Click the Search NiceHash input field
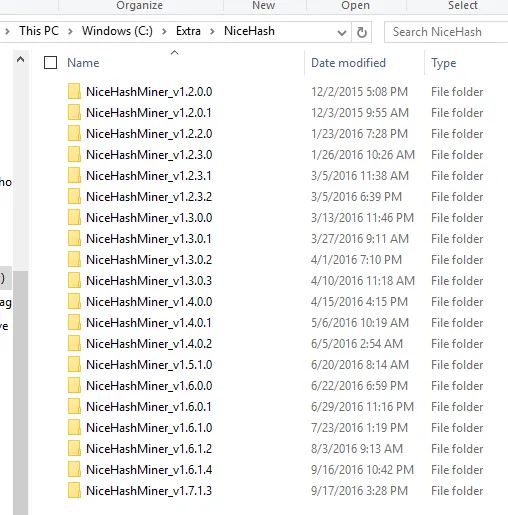Screen dimensions: 508x515 pos(447,32)
